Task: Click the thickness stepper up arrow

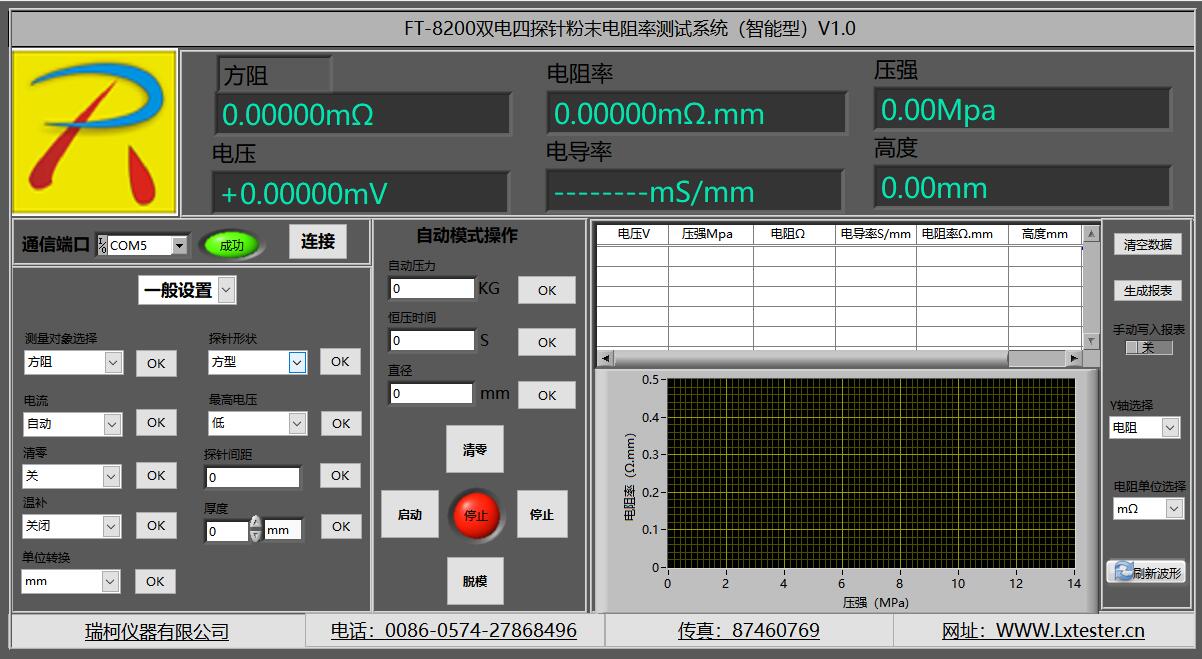Action: (255, 523)
